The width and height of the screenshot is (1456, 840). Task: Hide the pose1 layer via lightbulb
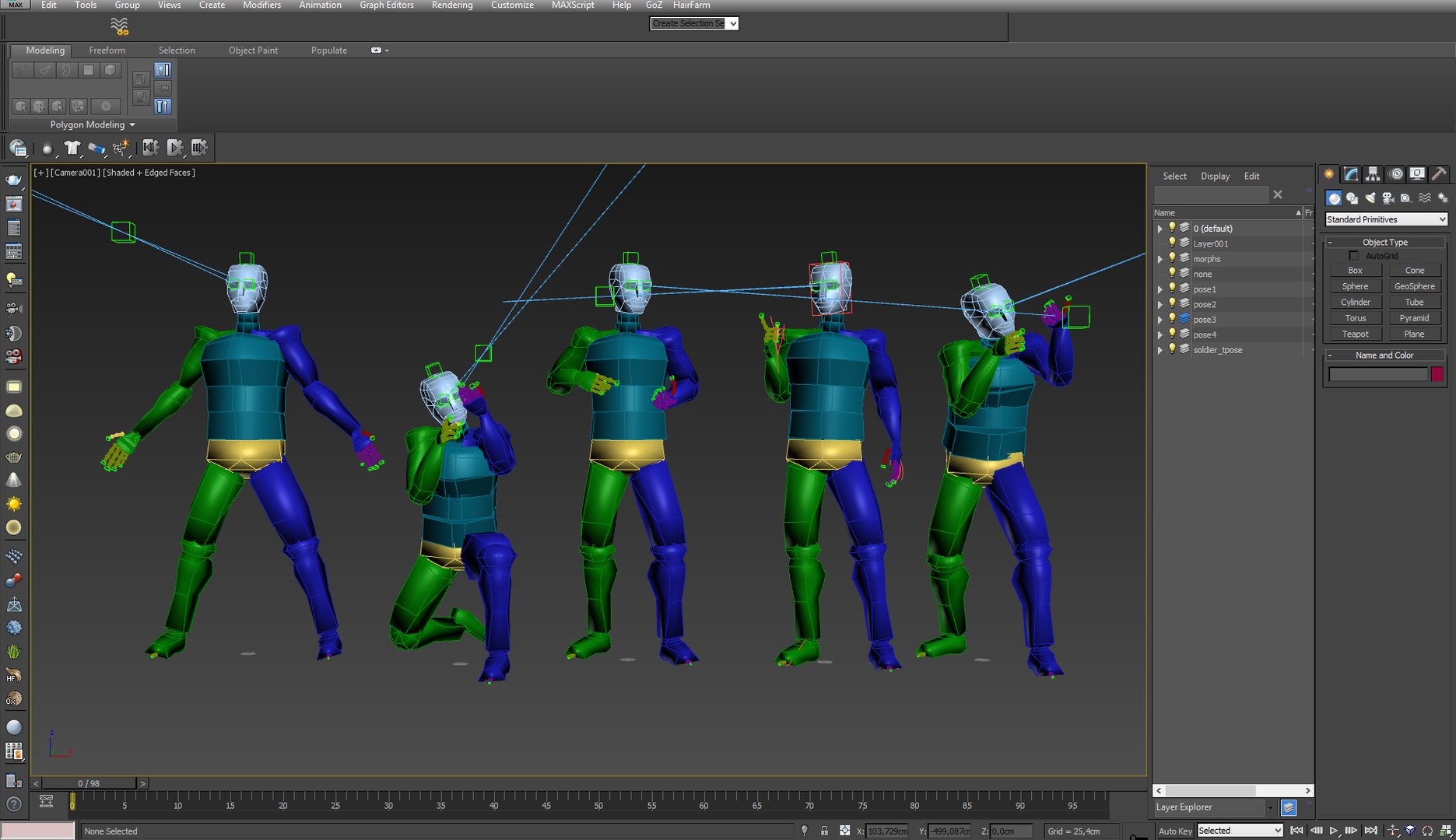tap(1172, 289)
